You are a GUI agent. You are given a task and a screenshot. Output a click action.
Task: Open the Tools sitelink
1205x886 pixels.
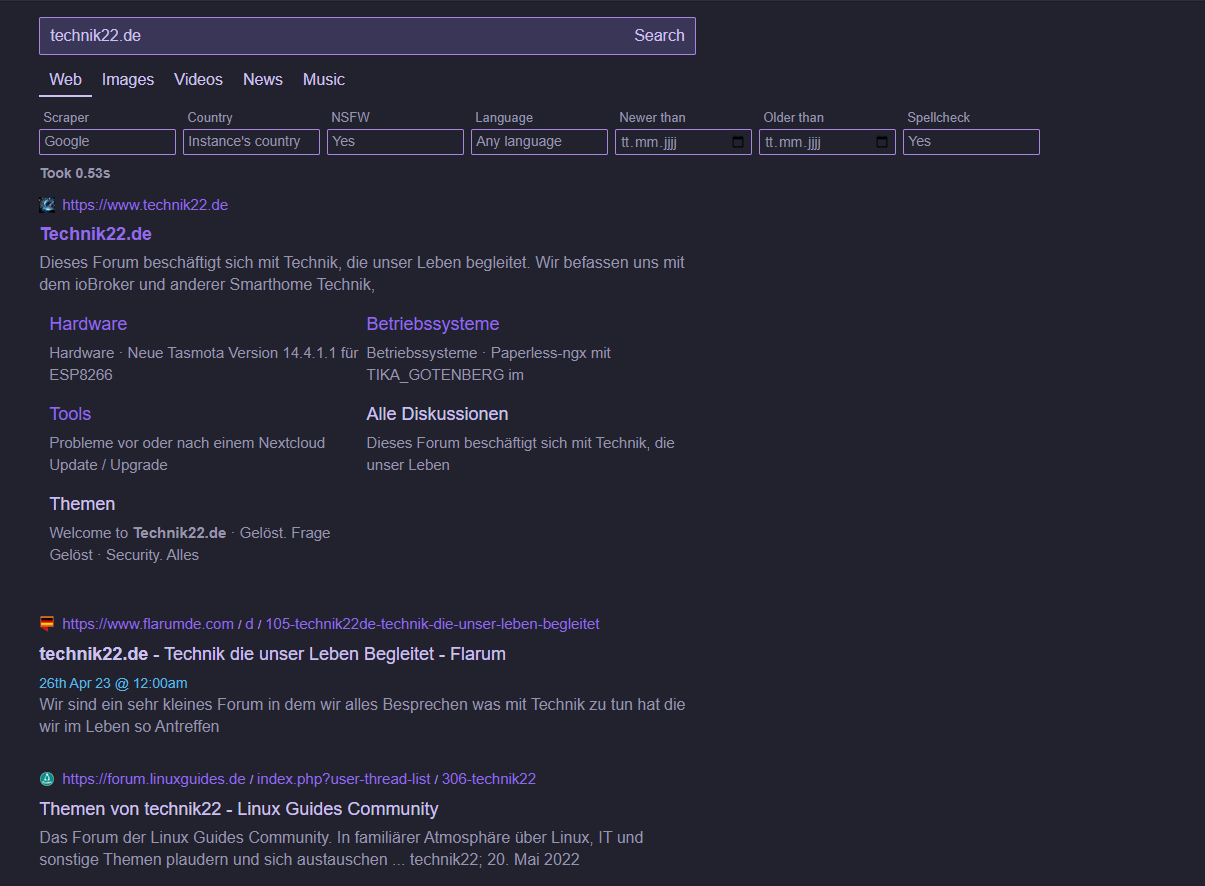(x=70, y=414)
